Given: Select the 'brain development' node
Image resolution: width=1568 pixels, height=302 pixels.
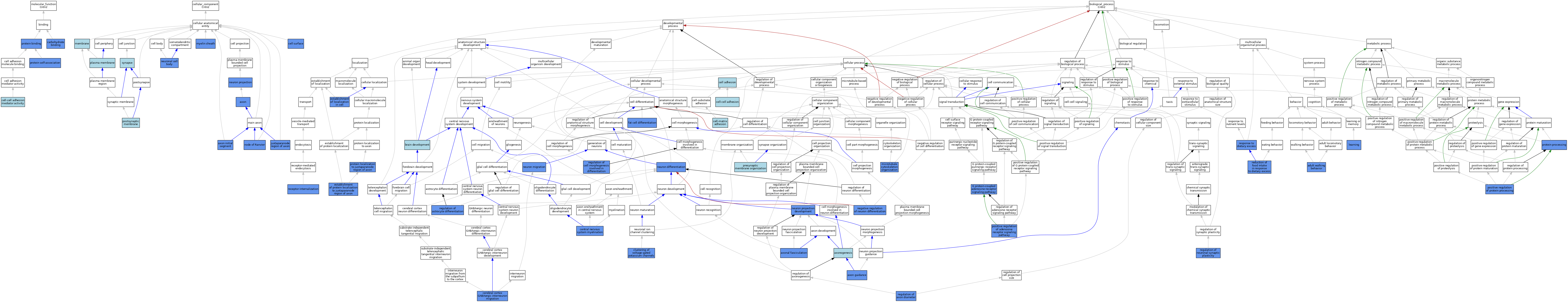Looking at the screenshot, I should point(417,145).
